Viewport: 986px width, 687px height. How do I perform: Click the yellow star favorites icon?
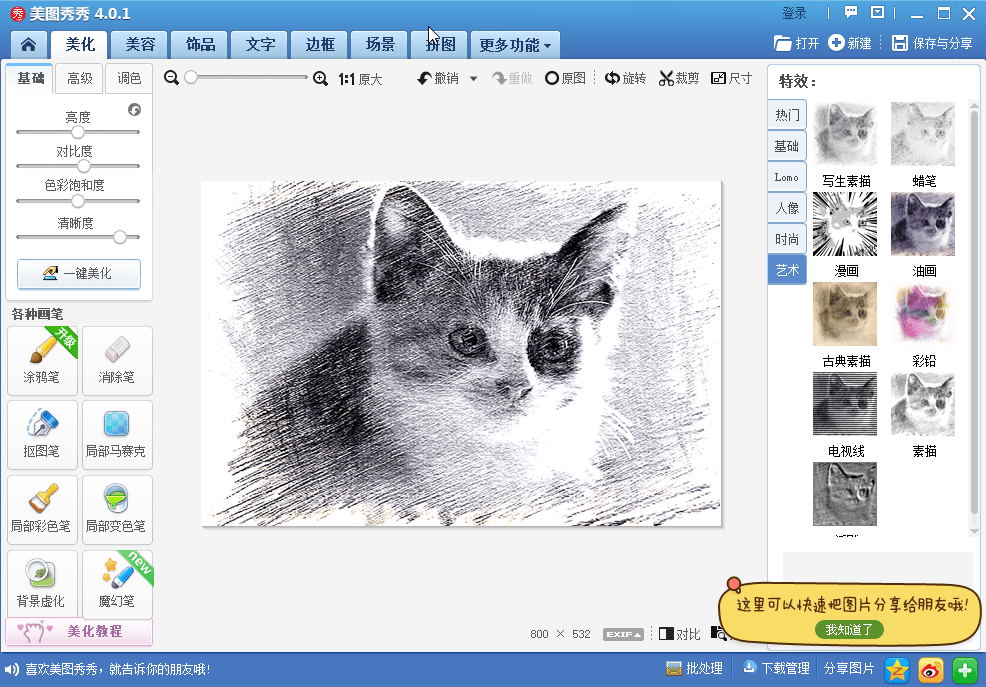click(x=897, y=670)
